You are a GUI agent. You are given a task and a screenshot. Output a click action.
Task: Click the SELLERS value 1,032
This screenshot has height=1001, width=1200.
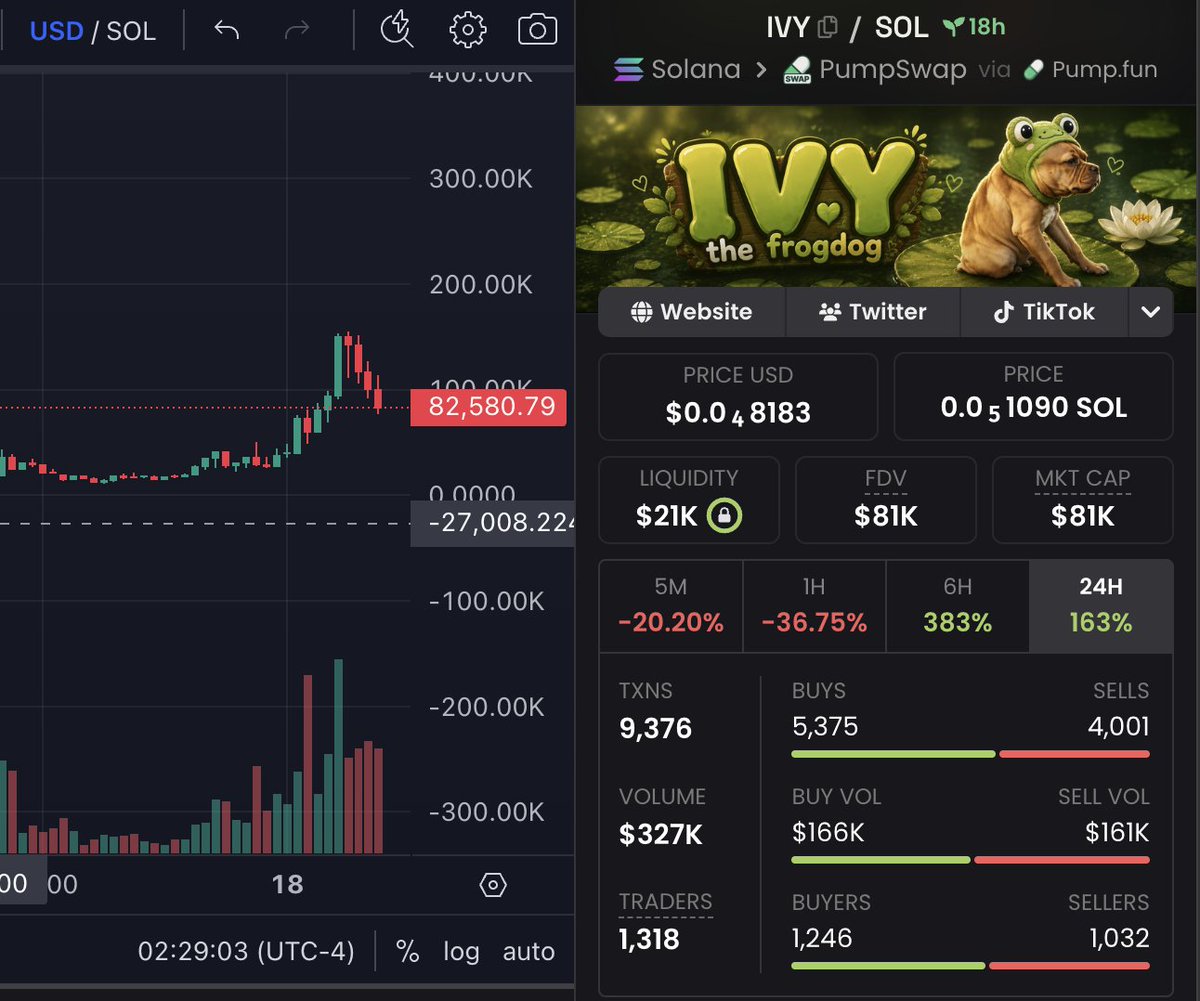click(1120, 938)
